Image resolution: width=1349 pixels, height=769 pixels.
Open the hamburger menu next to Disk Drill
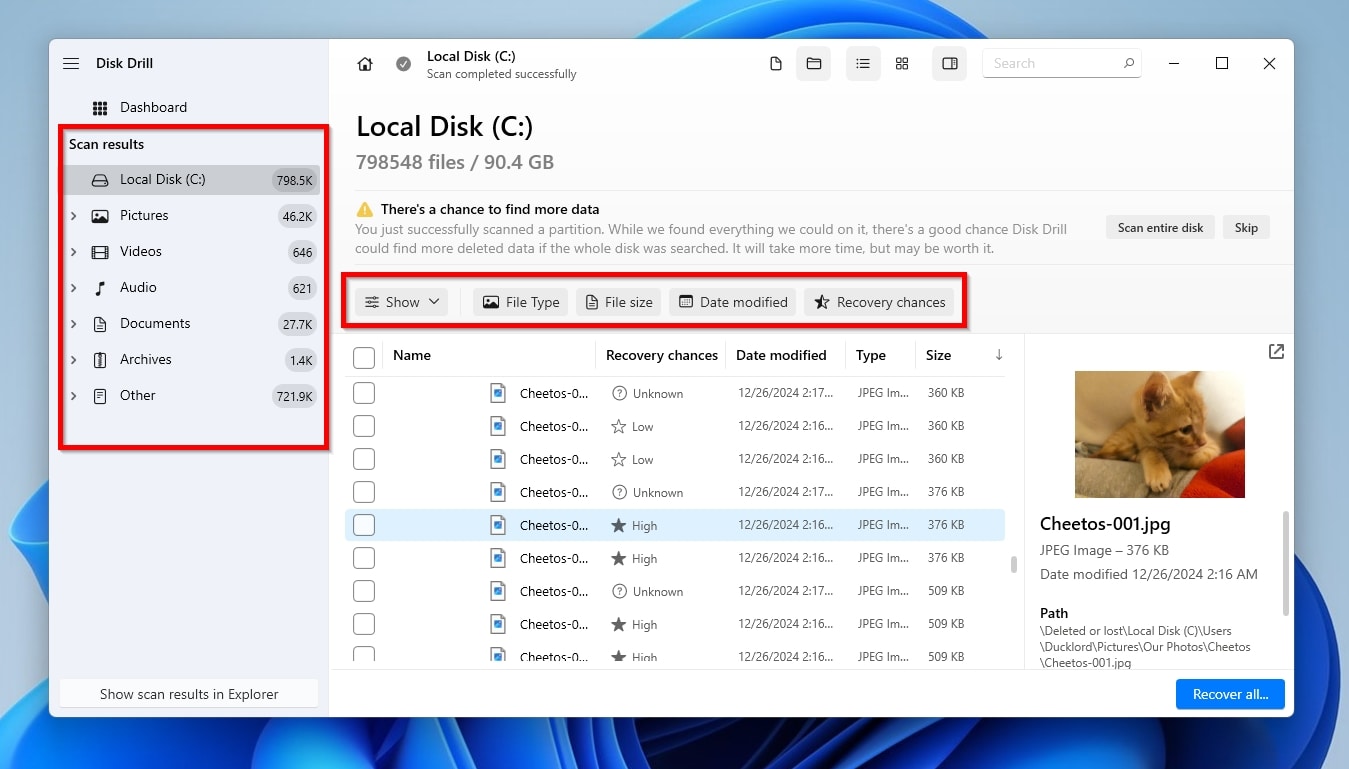71,64
